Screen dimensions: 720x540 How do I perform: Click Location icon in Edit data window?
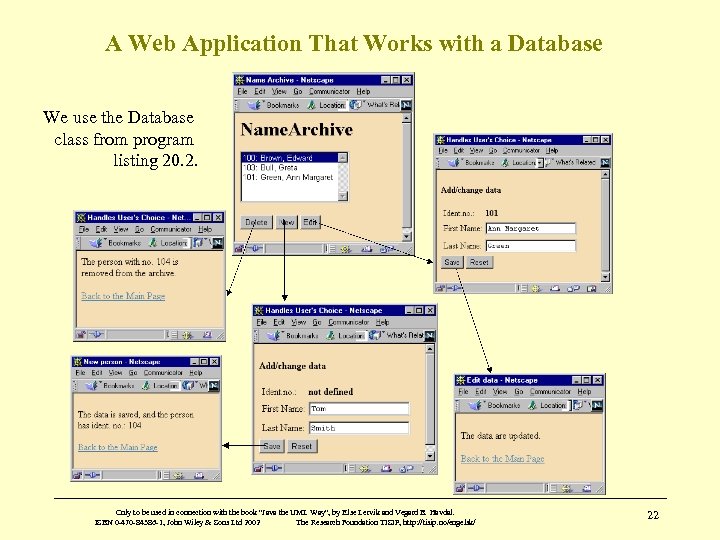coord(533,405)
